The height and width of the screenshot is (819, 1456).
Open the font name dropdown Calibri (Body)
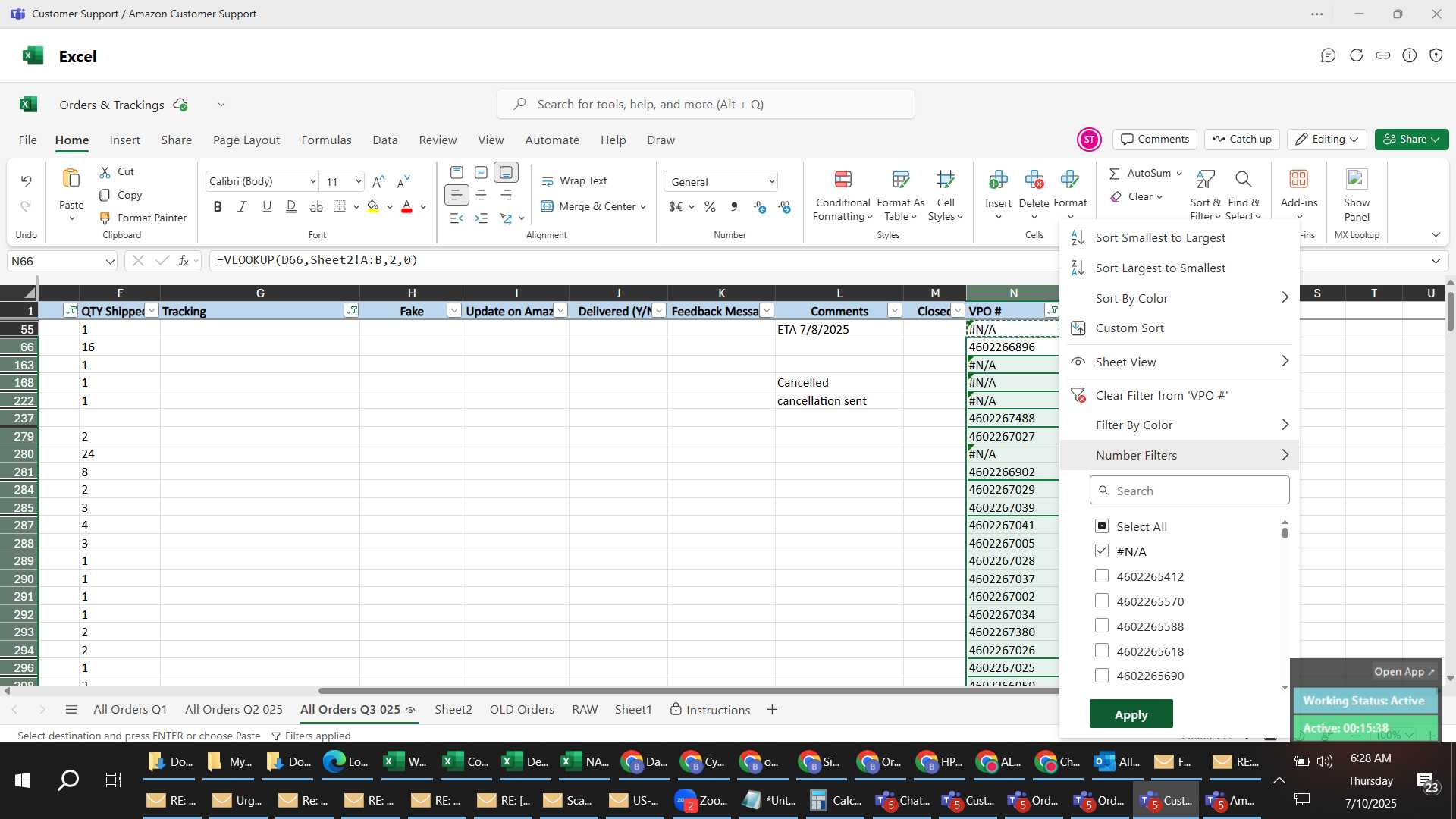(x=312, y=181)
